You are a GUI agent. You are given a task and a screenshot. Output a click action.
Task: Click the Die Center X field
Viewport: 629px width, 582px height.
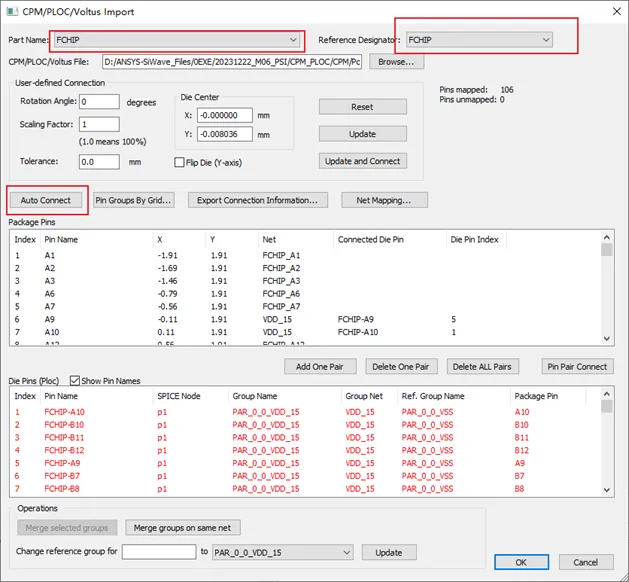click(x=225, y=115)
